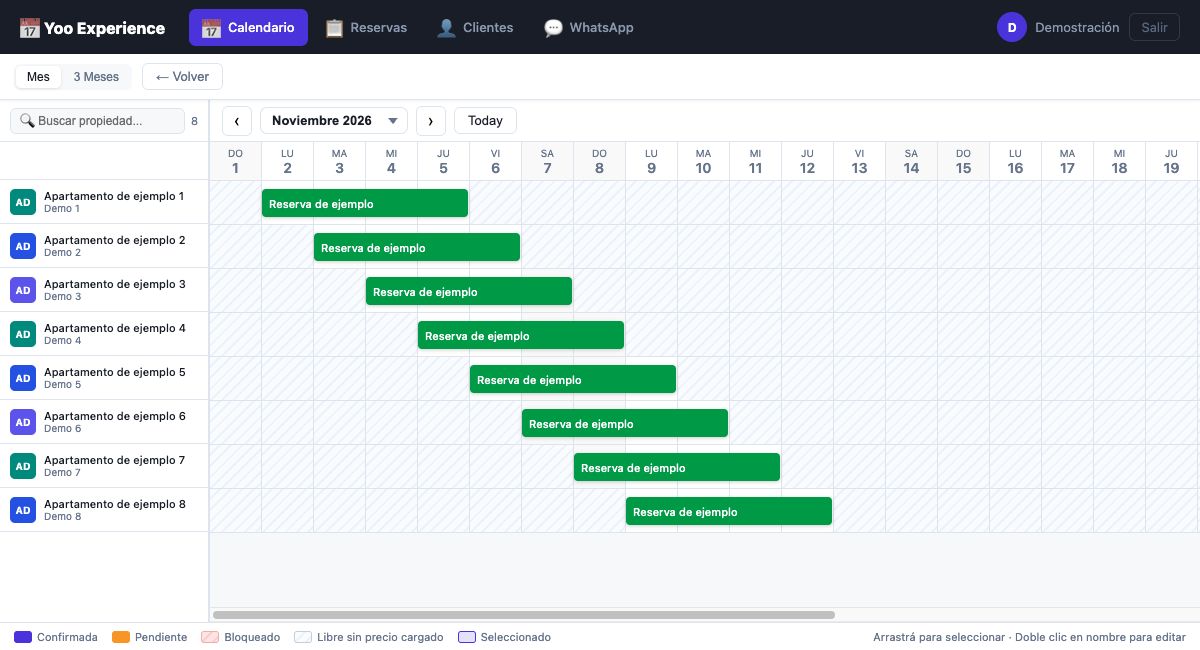
Task: Go to previous month arrow
Action: [236, 121]
